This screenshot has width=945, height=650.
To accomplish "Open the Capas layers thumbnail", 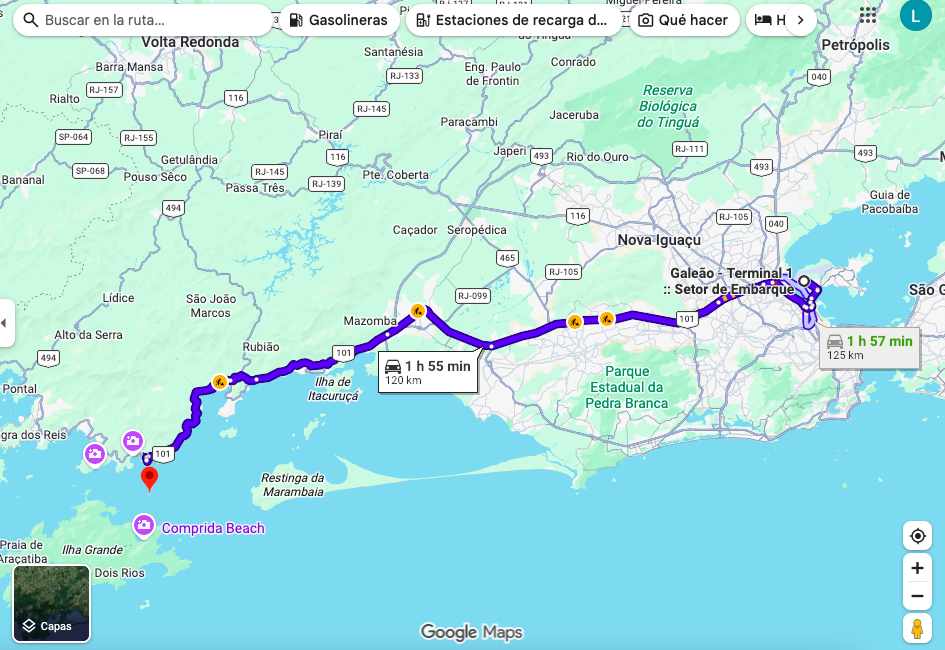I will pyautogui.click(x=52, y=604).
